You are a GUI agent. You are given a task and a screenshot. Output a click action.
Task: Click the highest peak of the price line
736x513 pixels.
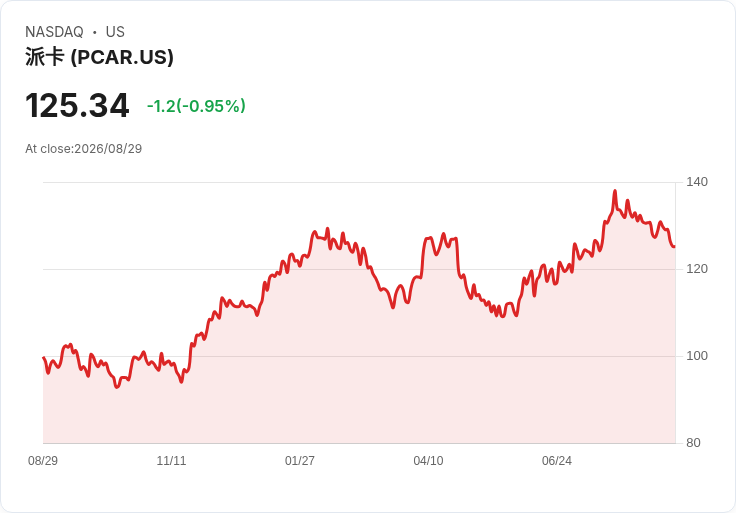(615, 191)
